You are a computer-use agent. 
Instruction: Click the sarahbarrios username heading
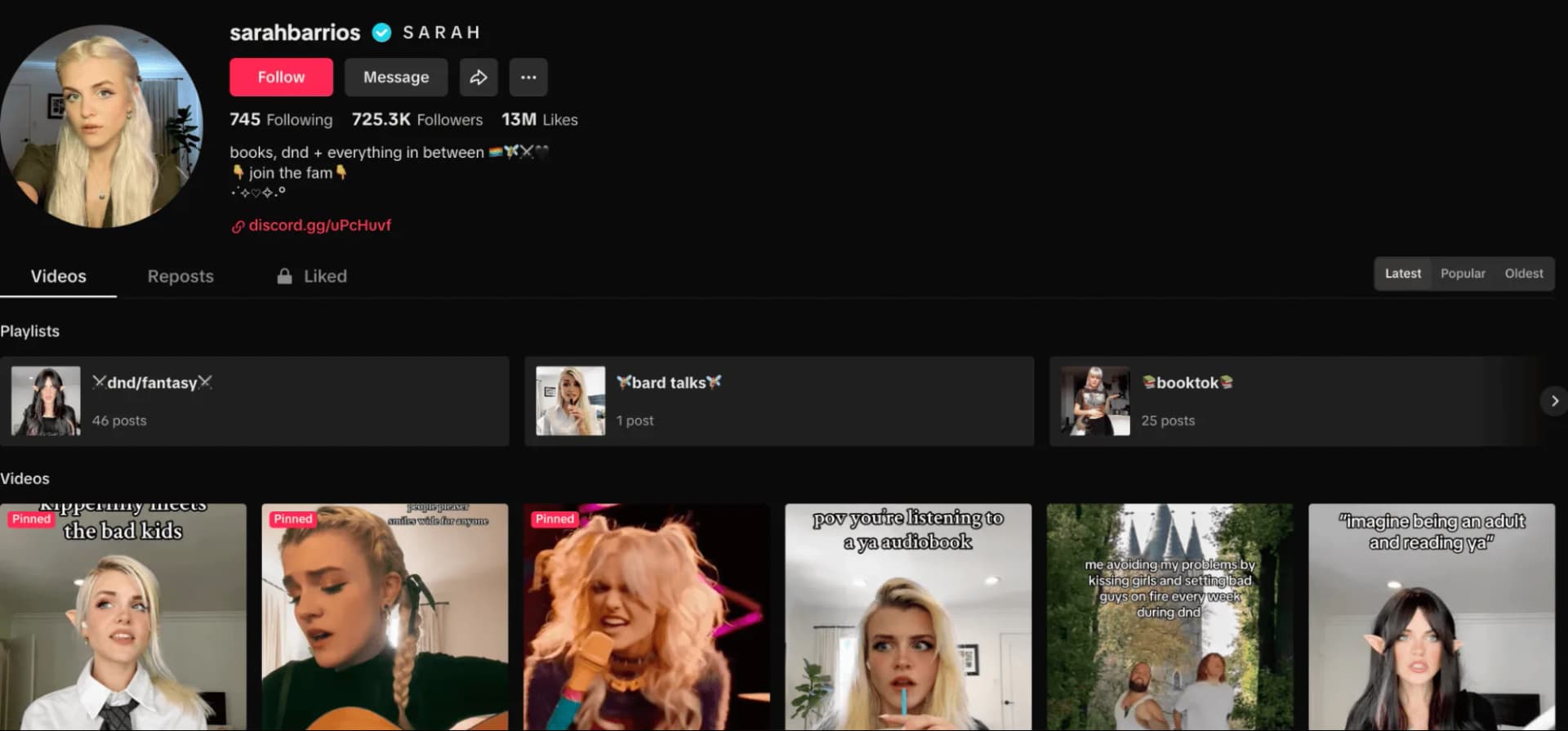tap(295, 33)
